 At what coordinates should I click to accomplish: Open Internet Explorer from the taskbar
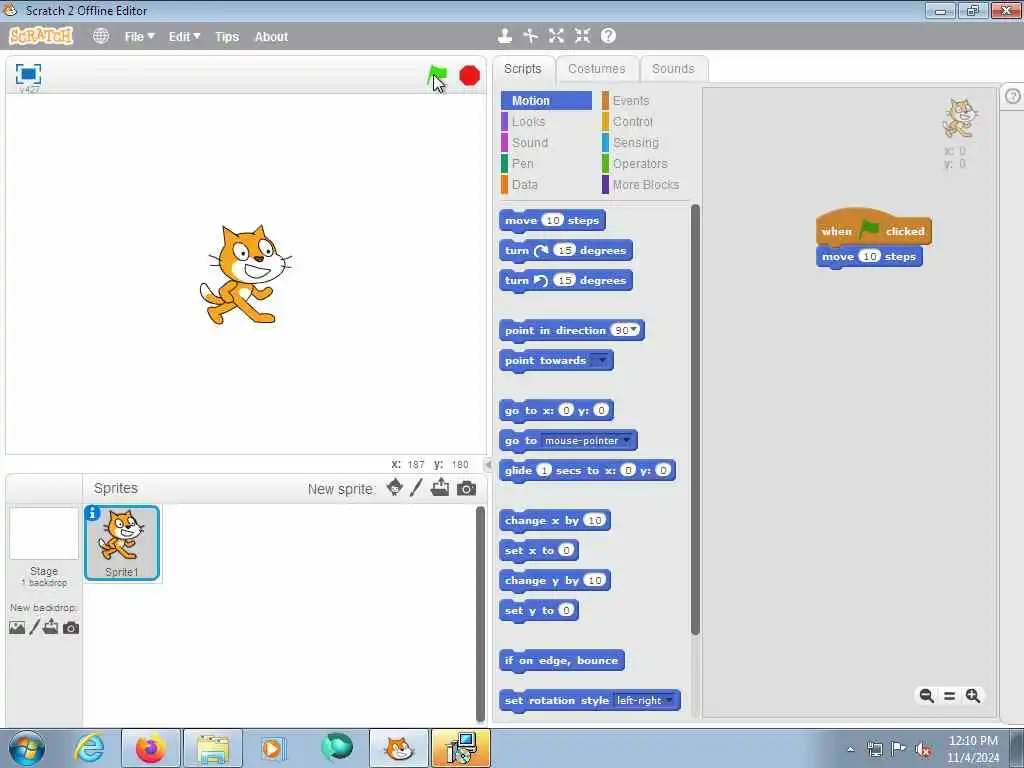coord(89,748)
